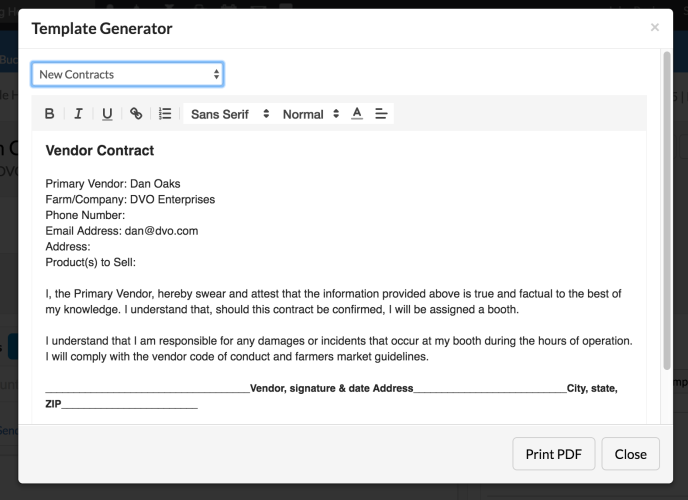Toggle underline formatting icon
The height and width of the screenshot is (500, 688).
tap(107, 114)
